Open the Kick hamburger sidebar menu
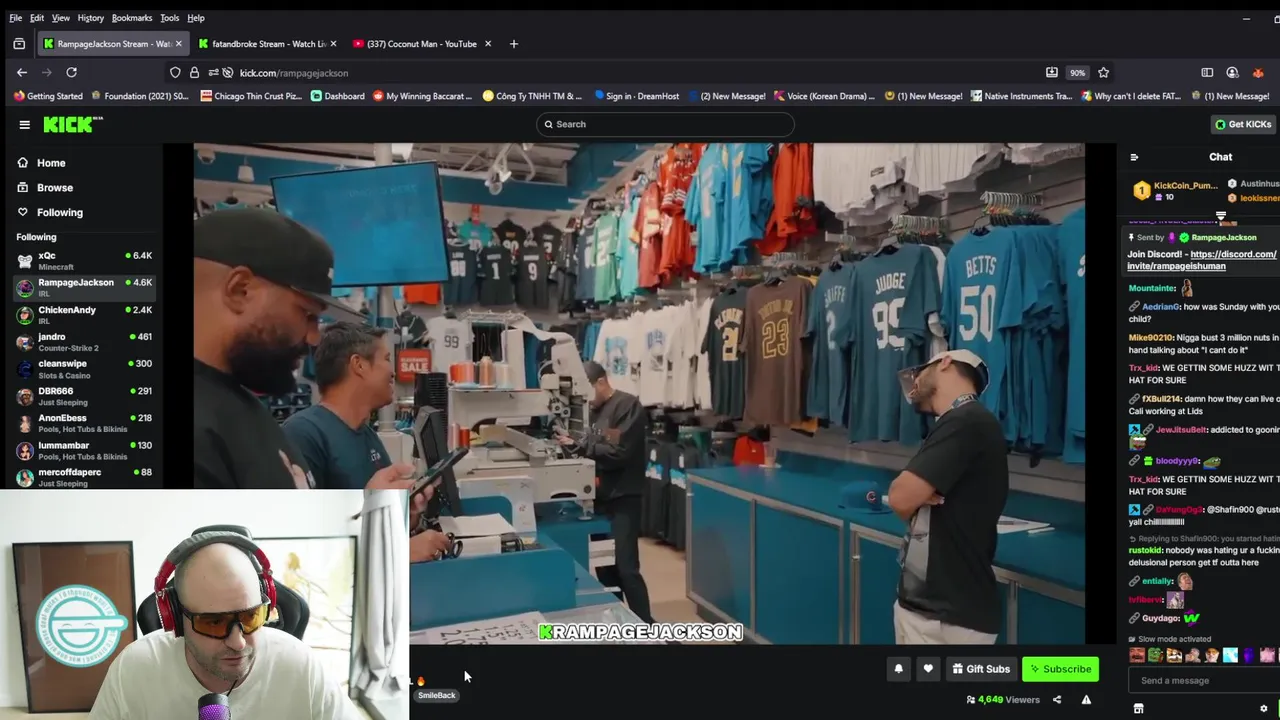 point(24,124)
